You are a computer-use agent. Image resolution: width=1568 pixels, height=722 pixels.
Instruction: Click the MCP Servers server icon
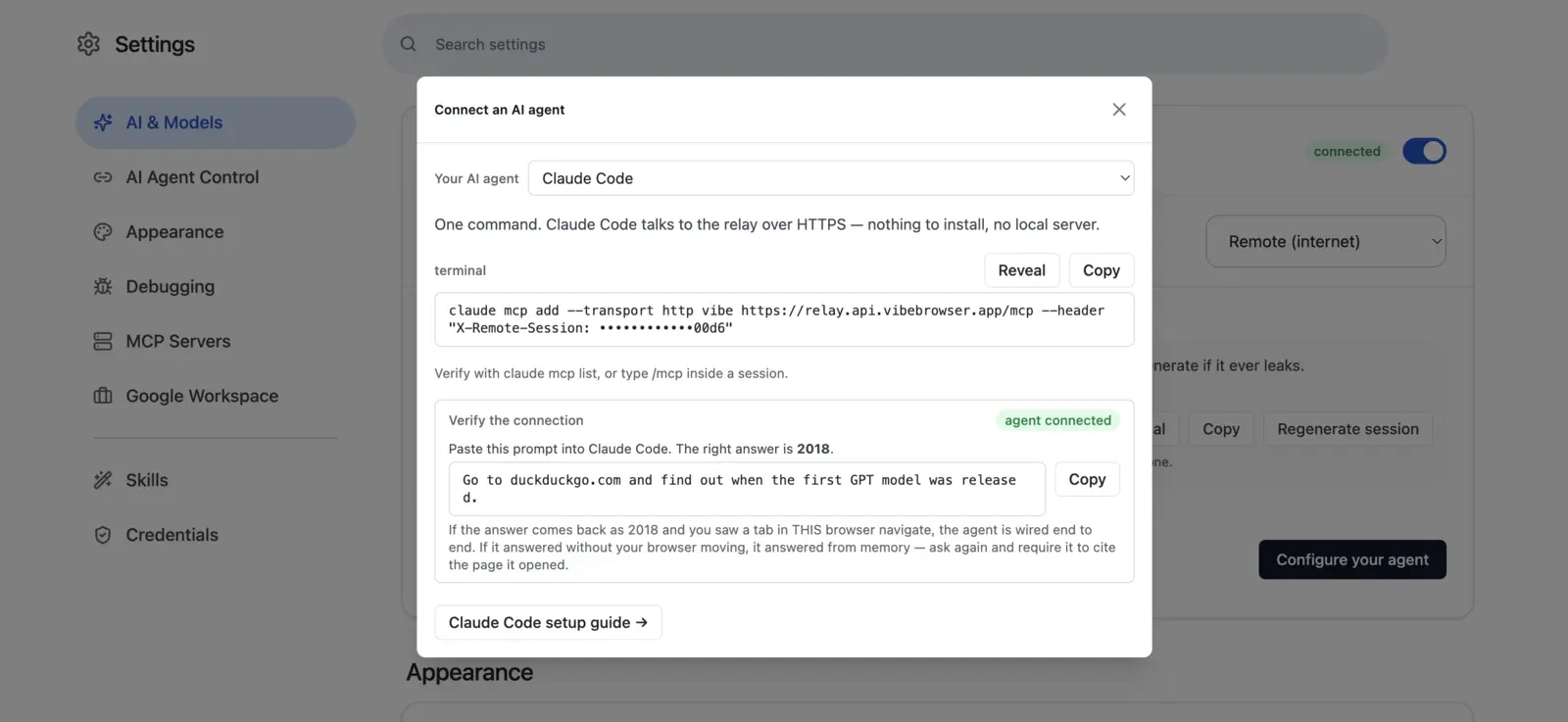[x=103, y=341]
